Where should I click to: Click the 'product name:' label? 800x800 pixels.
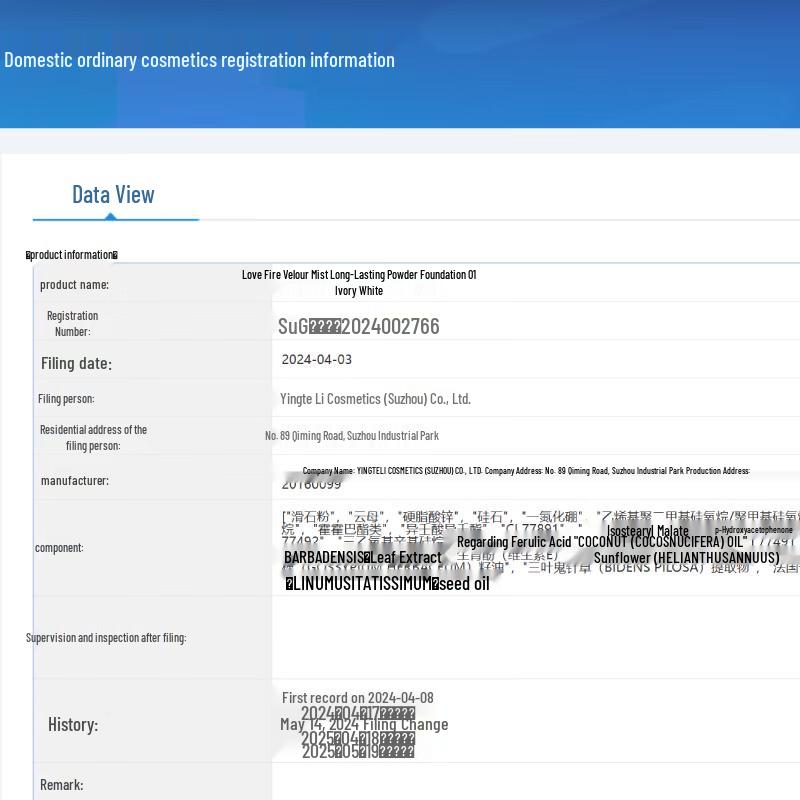[74, 285]
